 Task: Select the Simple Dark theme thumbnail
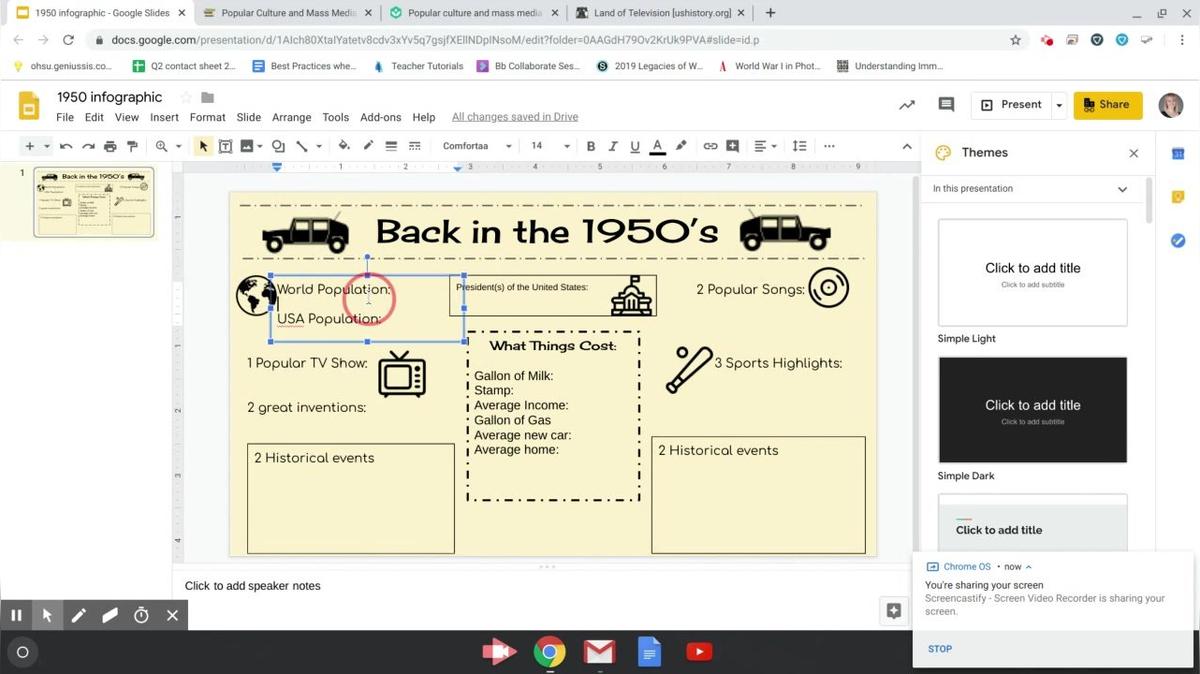pyautogui.click(x=1032, y=410)
